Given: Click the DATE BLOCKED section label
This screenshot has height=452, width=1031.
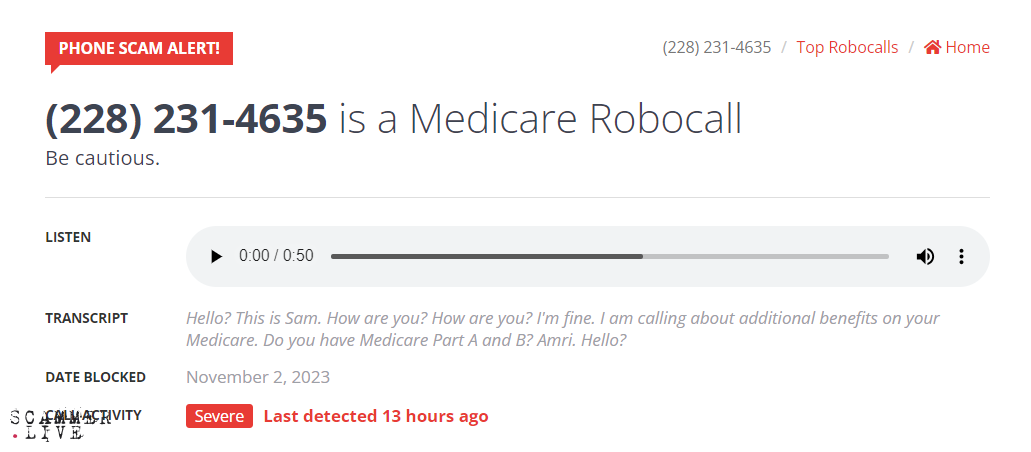Looking at the screenshot, I should coord(95,377).
